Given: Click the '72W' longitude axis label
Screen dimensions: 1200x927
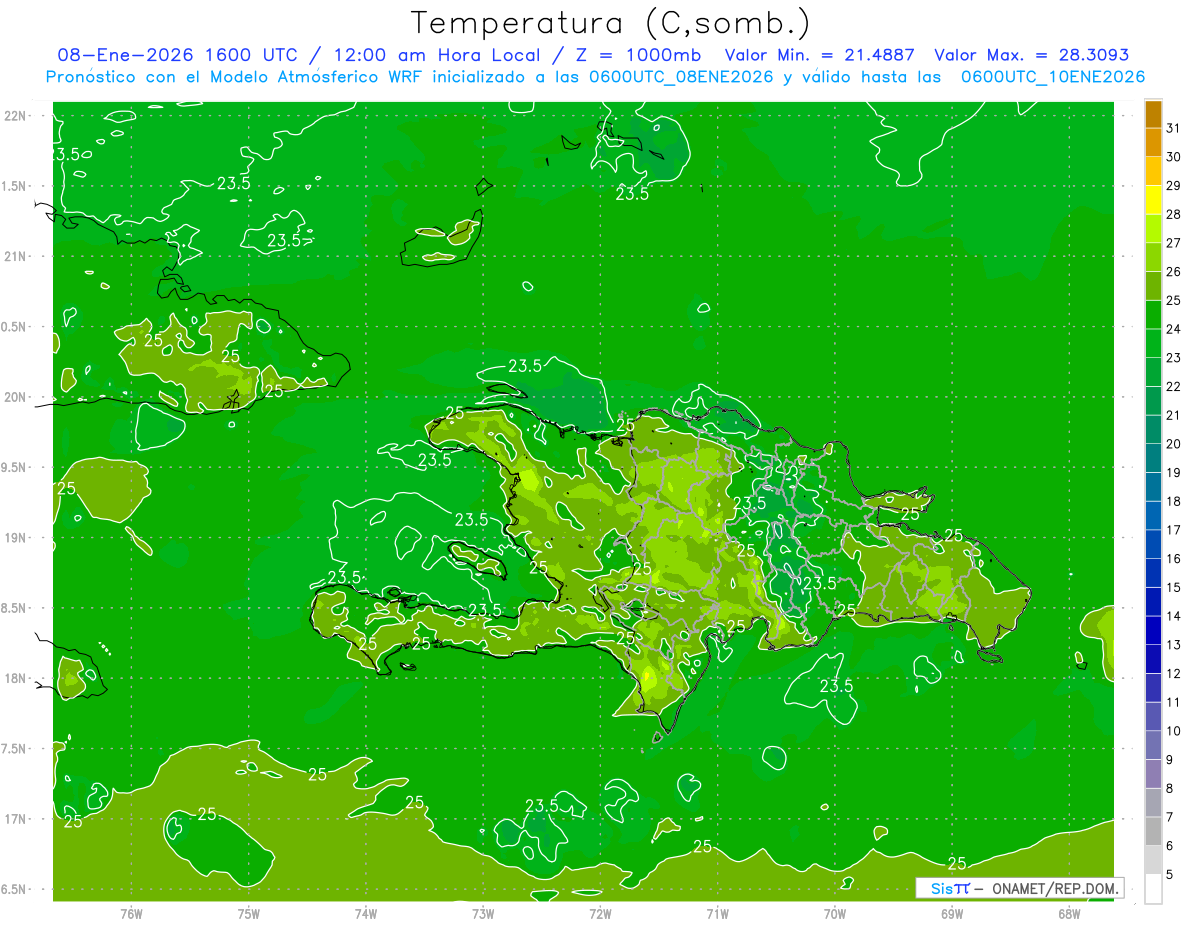Looking at the screenshot, I should click(601, 913).
